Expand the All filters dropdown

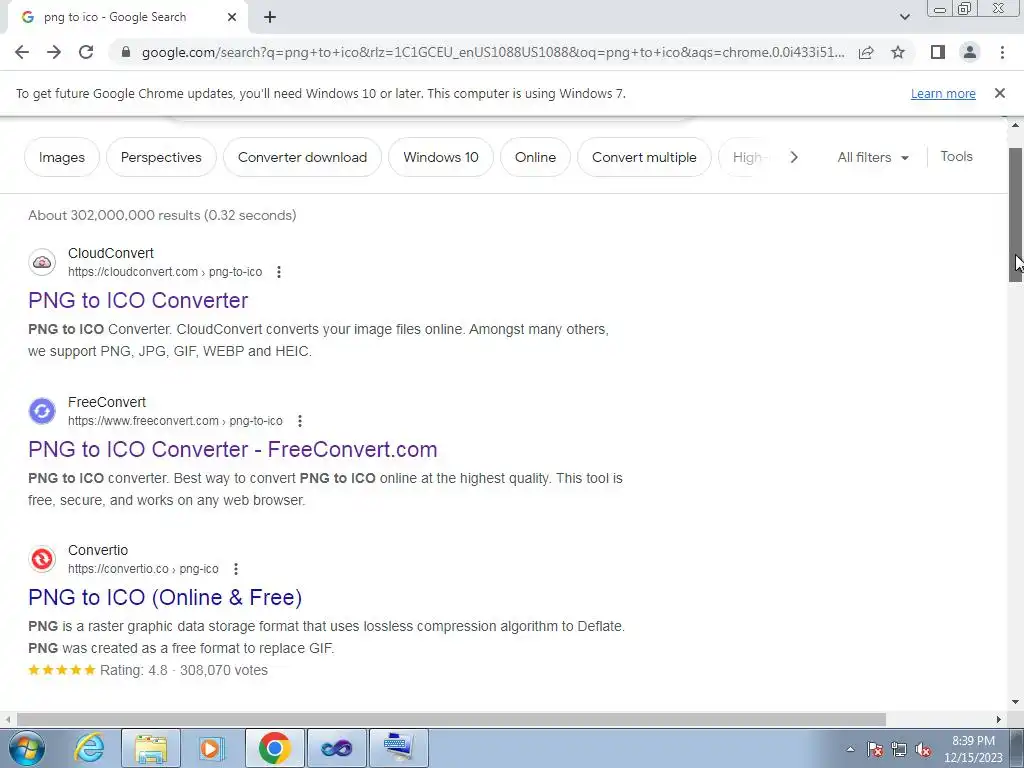(873, 157)
